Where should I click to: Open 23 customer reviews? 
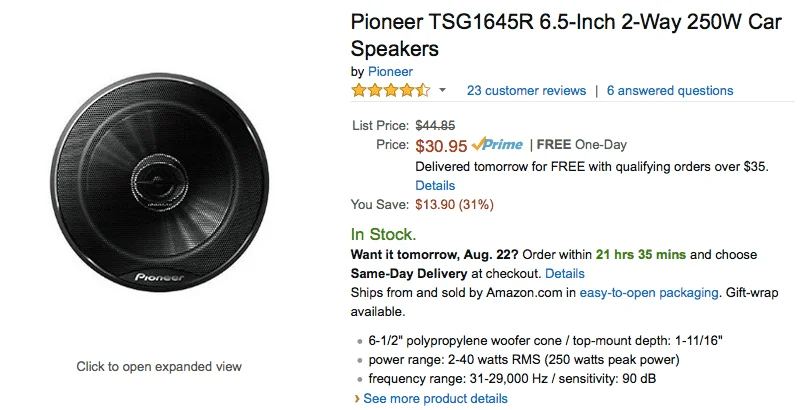pyautogui.click(x=526, y=91)
